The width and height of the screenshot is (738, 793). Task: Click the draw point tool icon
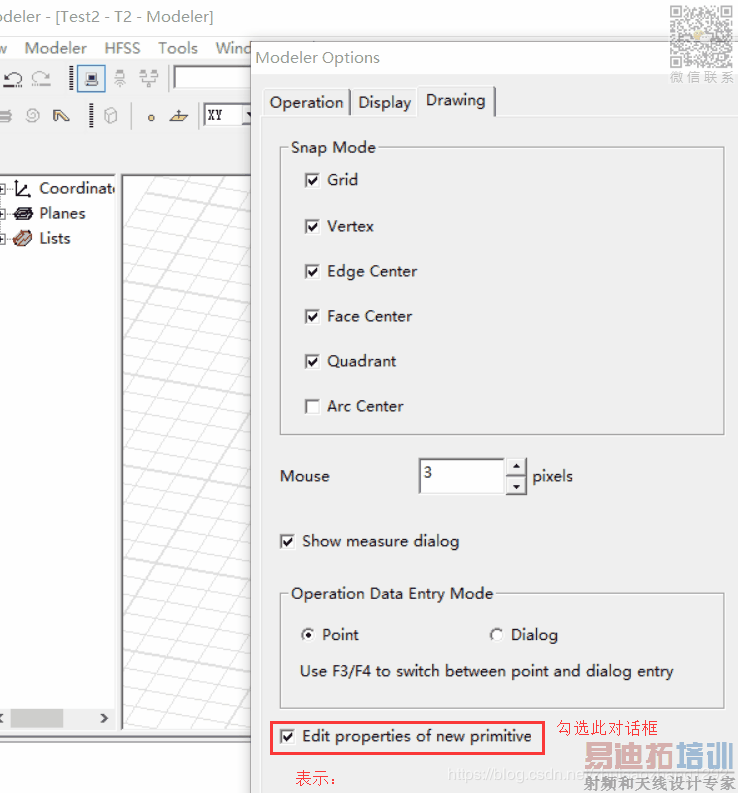point(151,118)
